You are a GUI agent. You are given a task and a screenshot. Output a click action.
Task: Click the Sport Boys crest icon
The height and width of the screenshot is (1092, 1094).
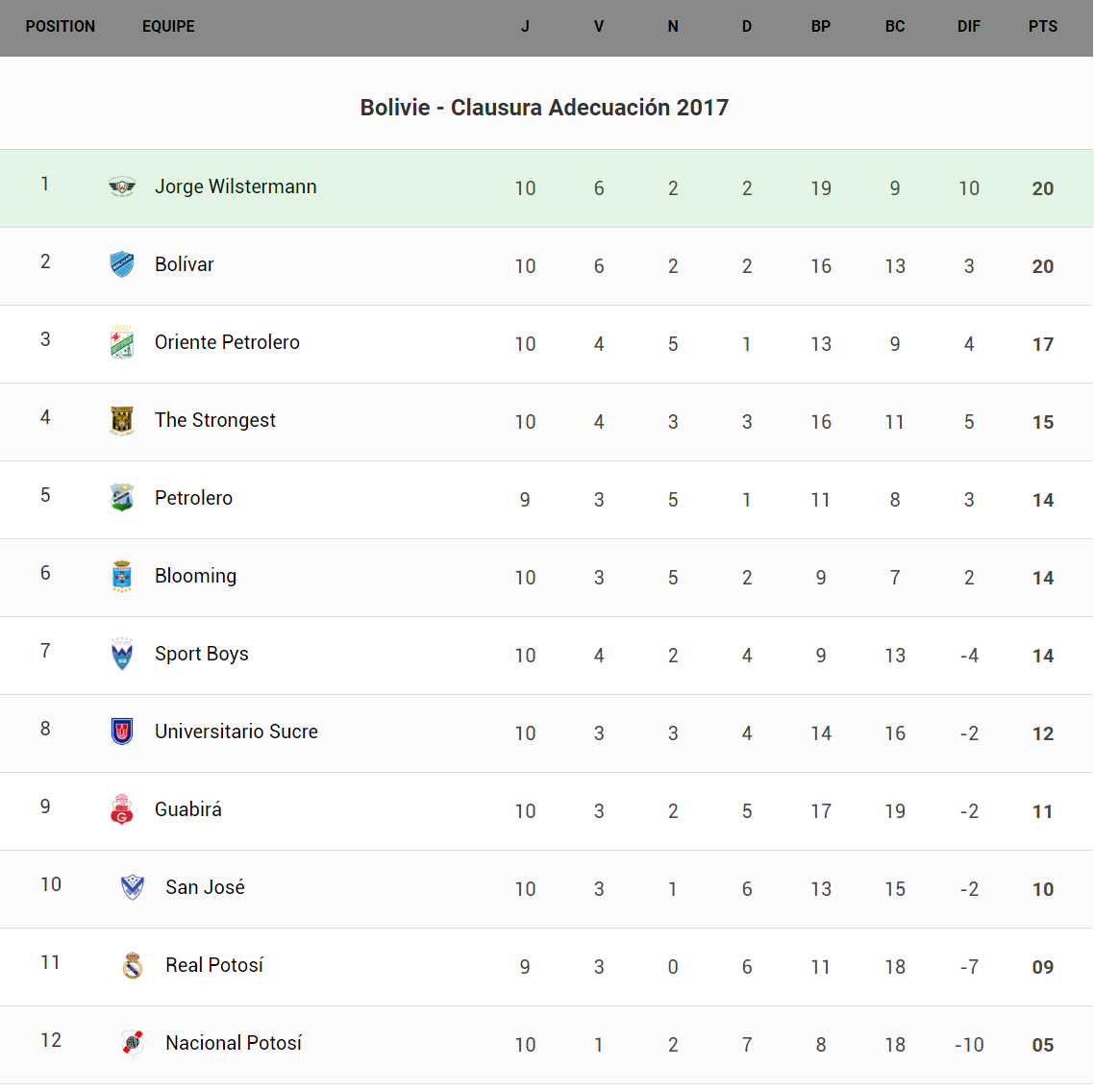click(122, 654)
